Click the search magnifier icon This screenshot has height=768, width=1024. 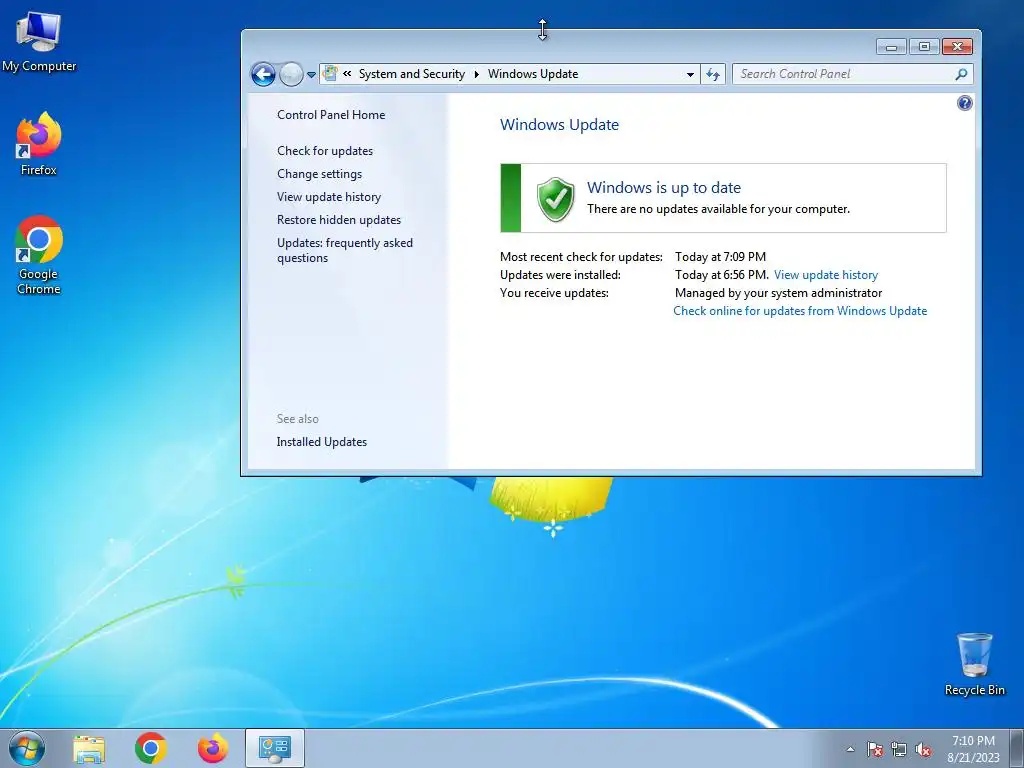pos(961,74)
